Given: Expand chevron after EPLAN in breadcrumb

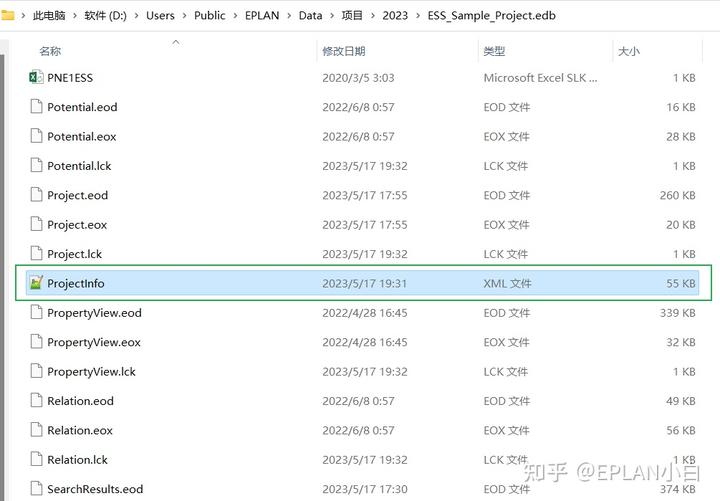Looking at the screenshot, I should [x=289, y=16].
